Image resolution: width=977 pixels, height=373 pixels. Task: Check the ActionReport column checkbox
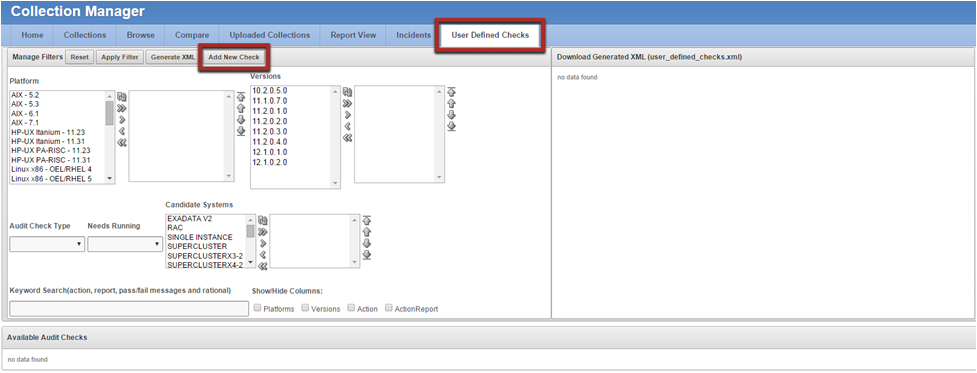point(389,308)
